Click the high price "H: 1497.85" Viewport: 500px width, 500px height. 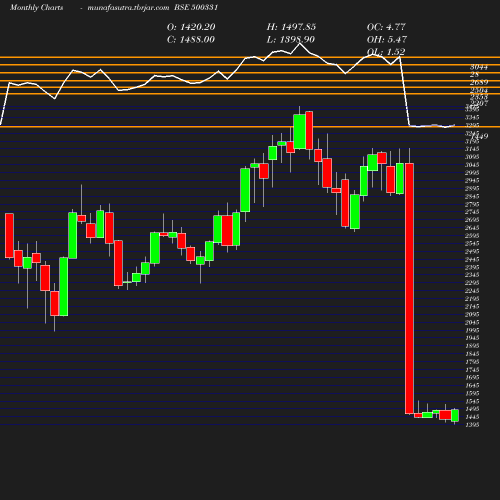(x=291, y=27)
